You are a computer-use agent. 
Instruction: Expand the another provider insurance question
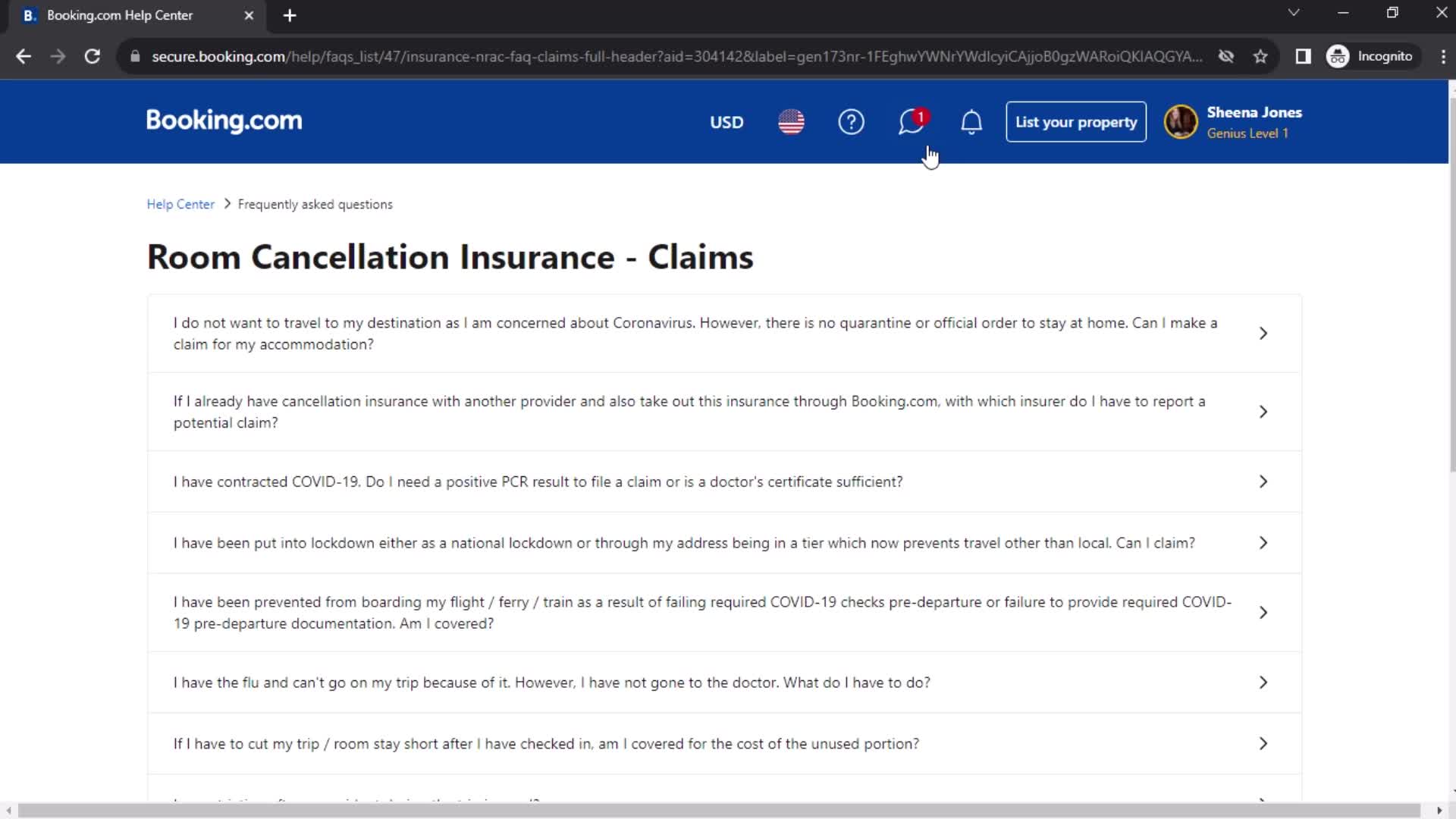click(724, 412)
